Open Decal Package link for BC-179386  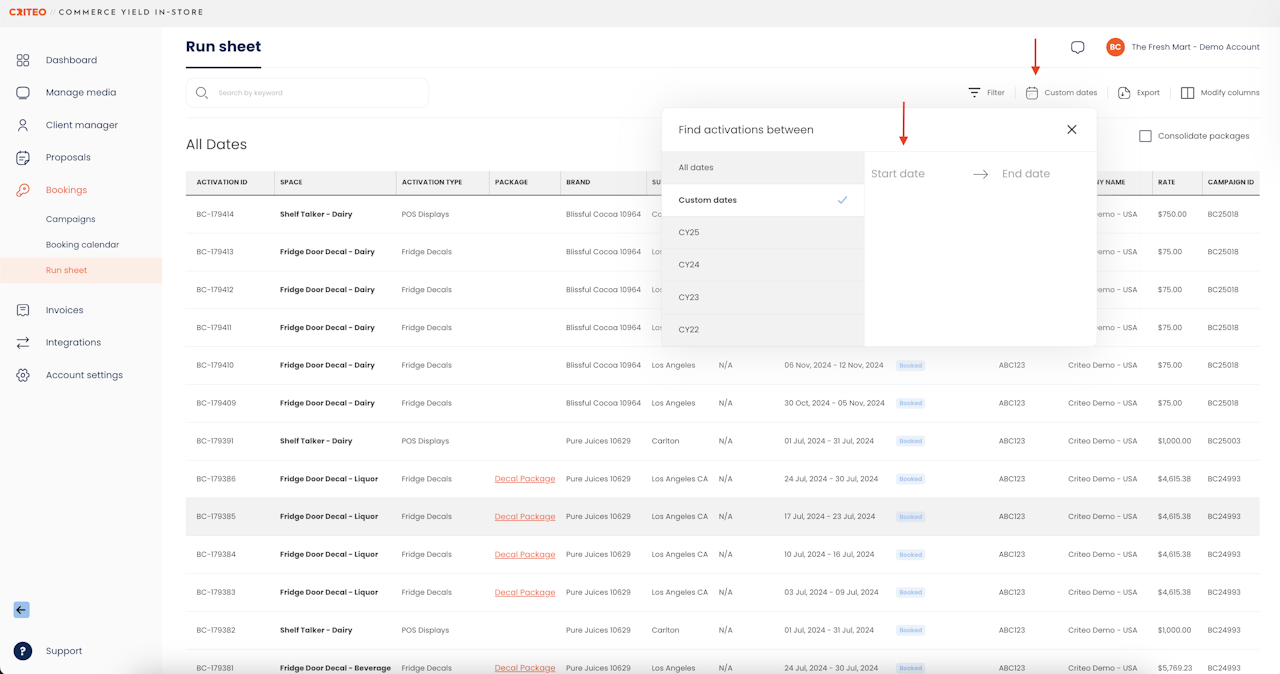pyautogui.click(x=524, y=479)
